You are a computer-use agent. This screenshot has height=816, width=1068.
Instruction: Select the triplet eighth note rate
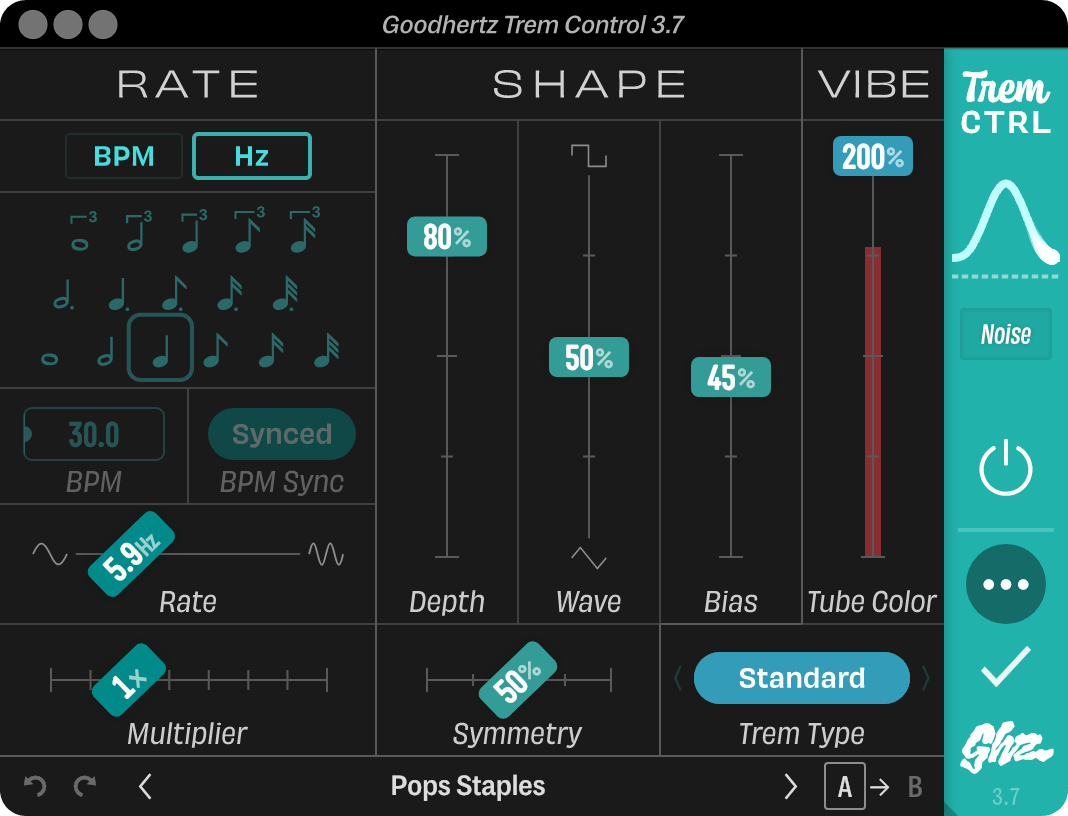[x=249, y=232]
